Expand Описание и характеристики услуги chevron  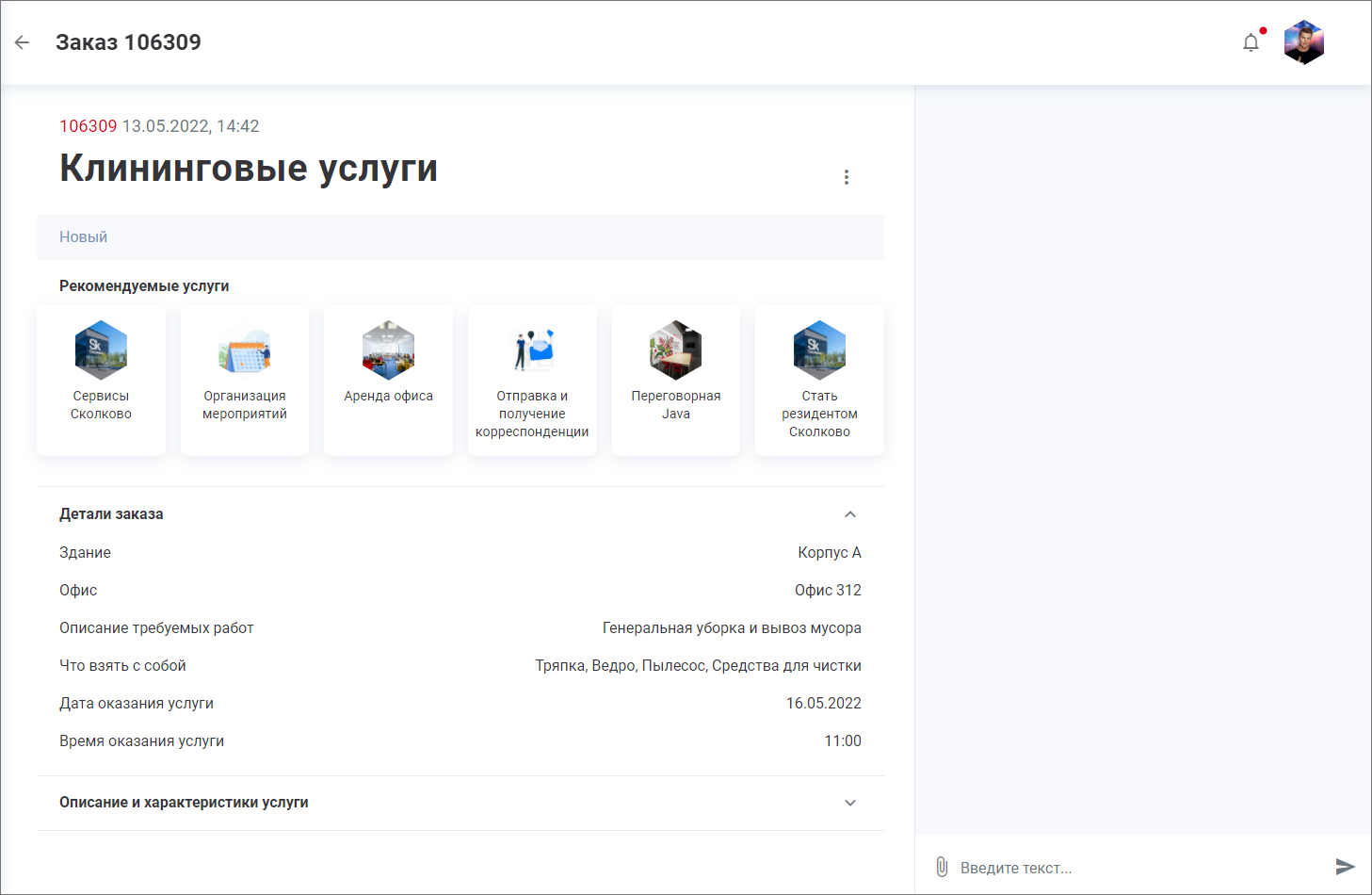[x=850, y=803]
